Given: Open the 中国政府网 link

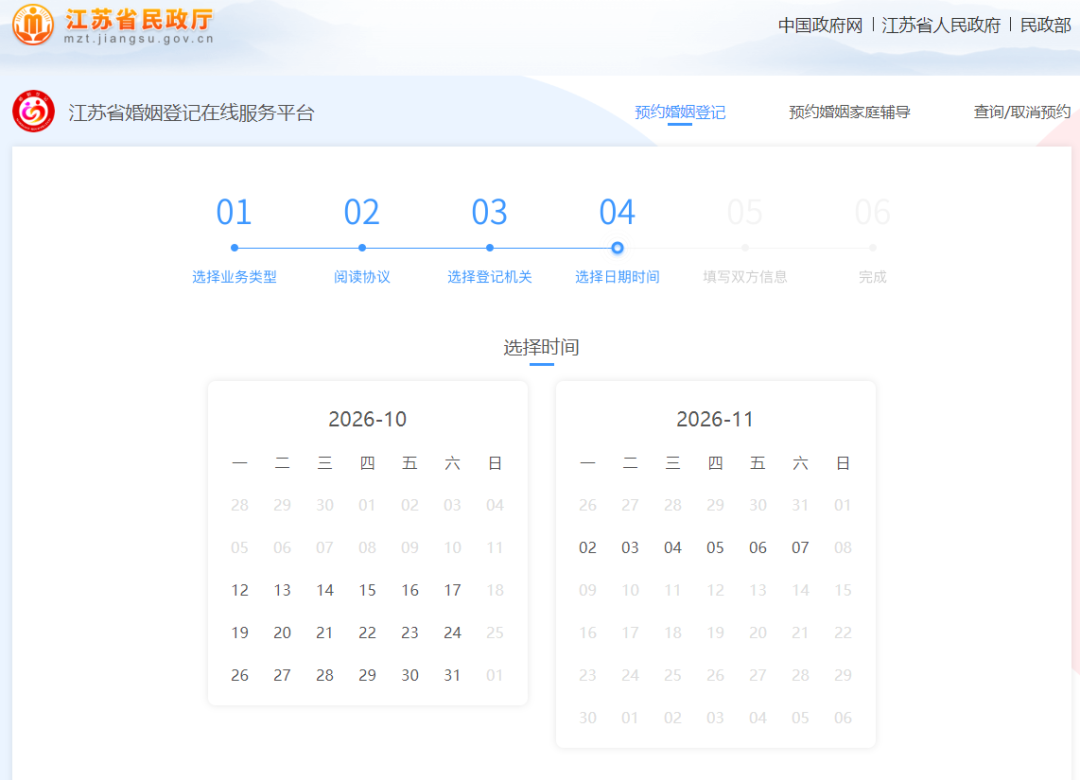Looking at the screenshot, I should click(x=820, y=25).
